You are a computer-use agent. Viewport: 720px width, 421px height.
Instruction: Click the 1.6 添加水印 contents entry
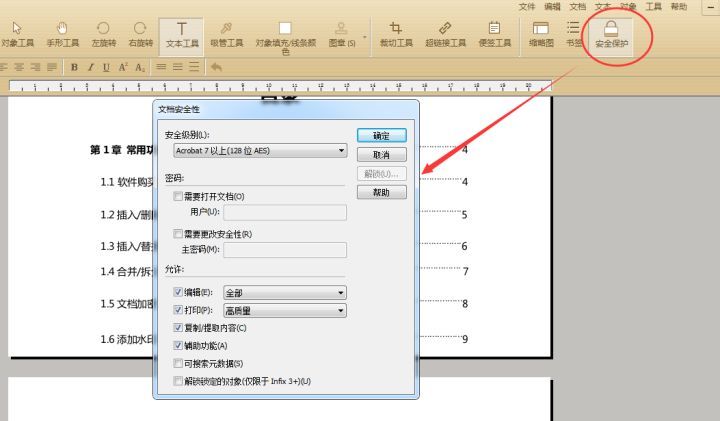(127, 339)
